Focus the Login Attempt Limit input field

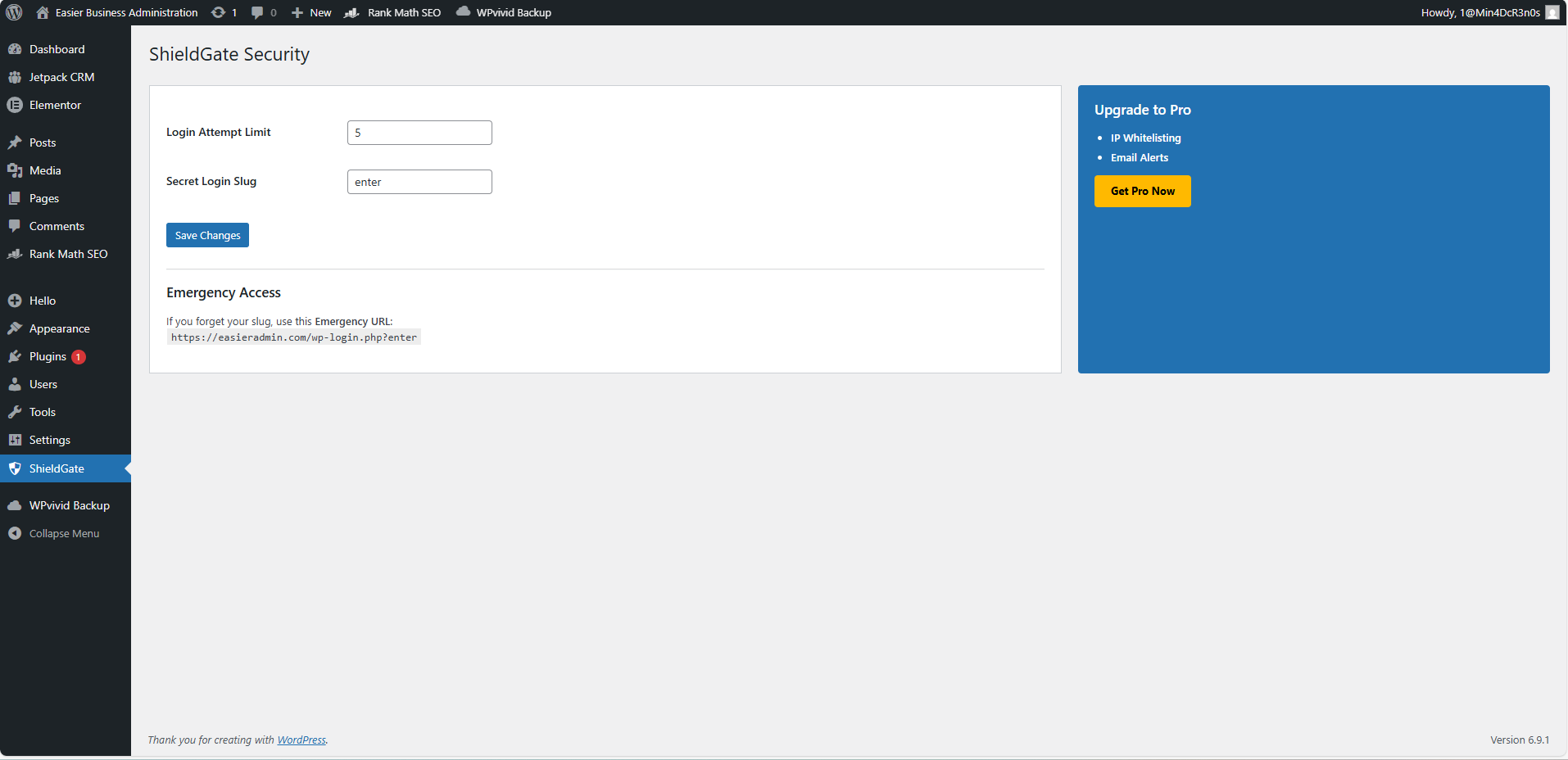[x=419, y=133]
